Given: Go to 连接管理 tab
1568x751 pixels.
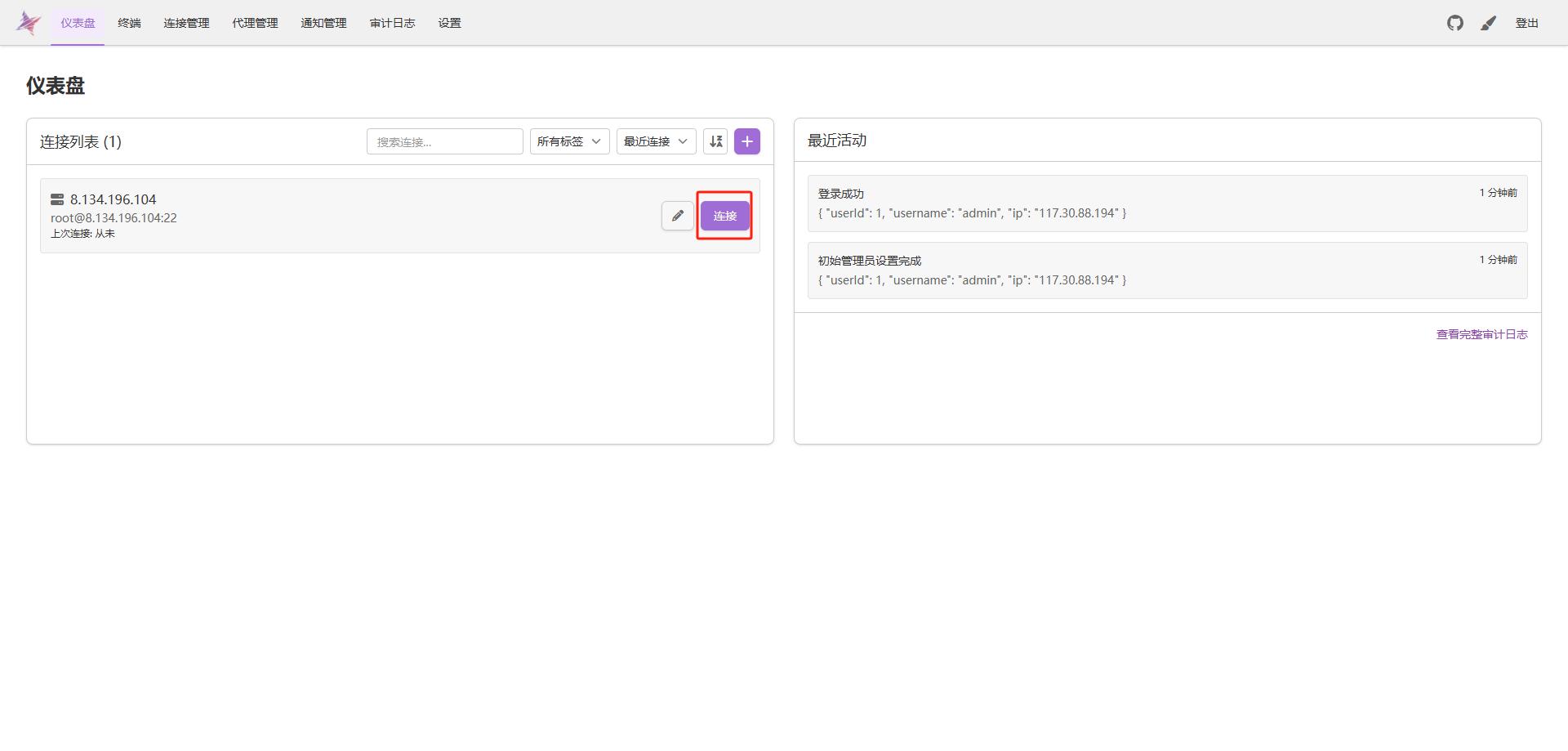Looking at the screenshot, I should (186, 23).
